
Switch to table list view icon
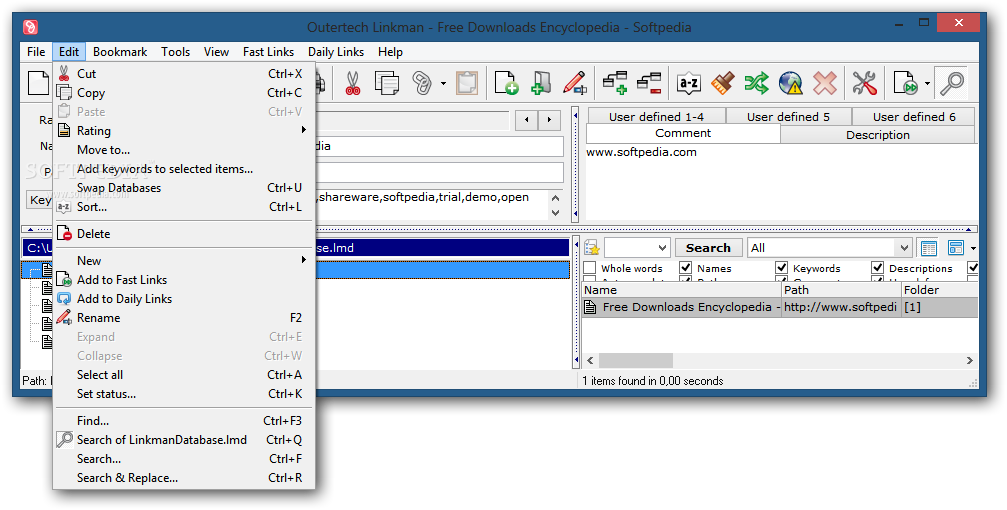929,248
